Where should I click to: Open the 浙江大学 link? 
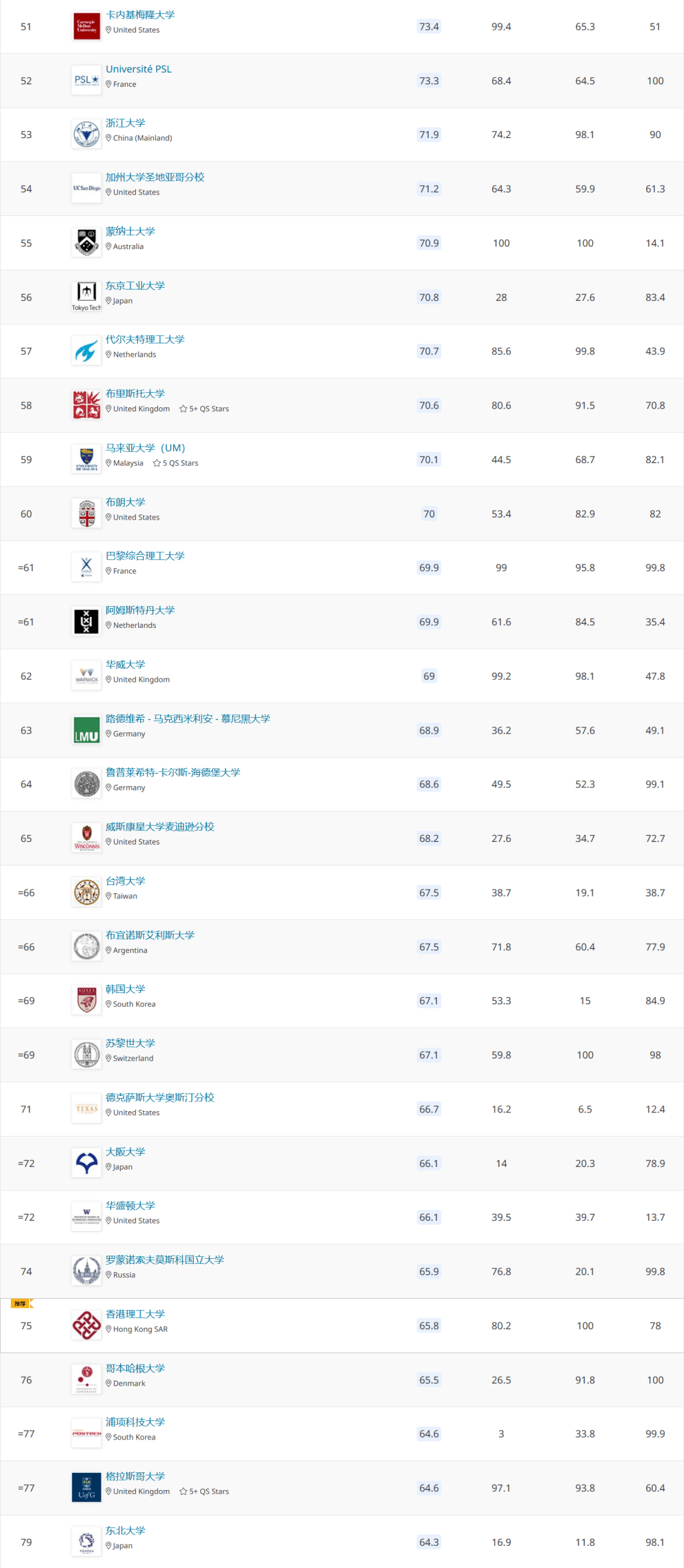tap(125, 123)
